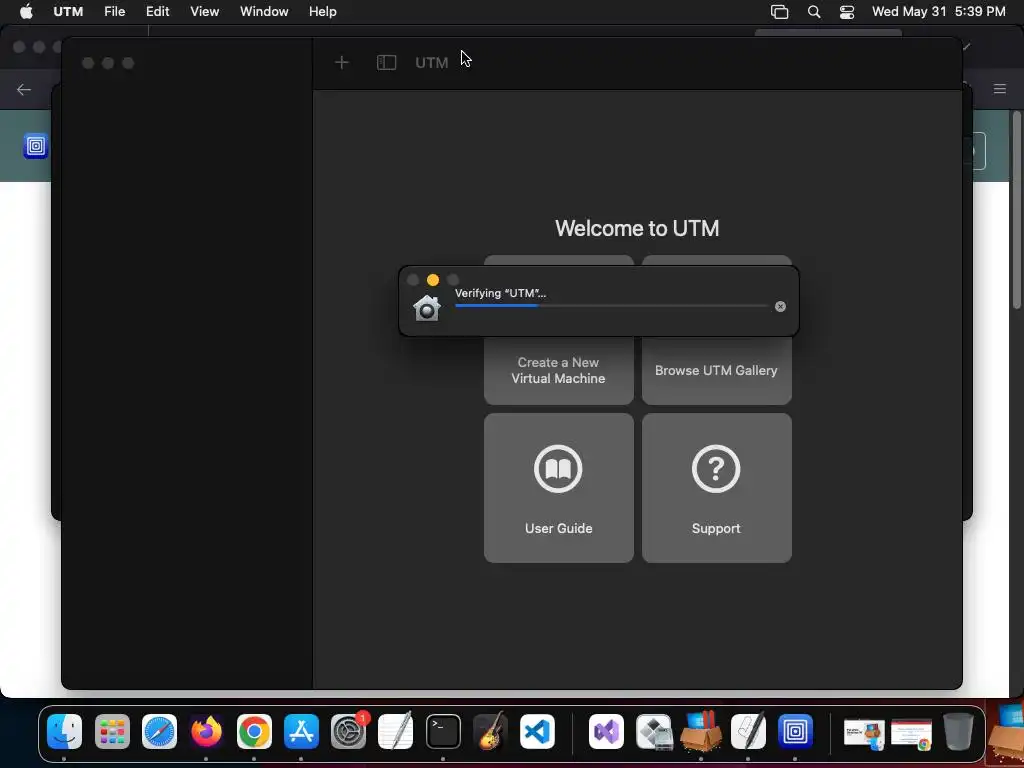Open System Settings from the Dock
Viewport: 1024px width, 768px height.
349,731
